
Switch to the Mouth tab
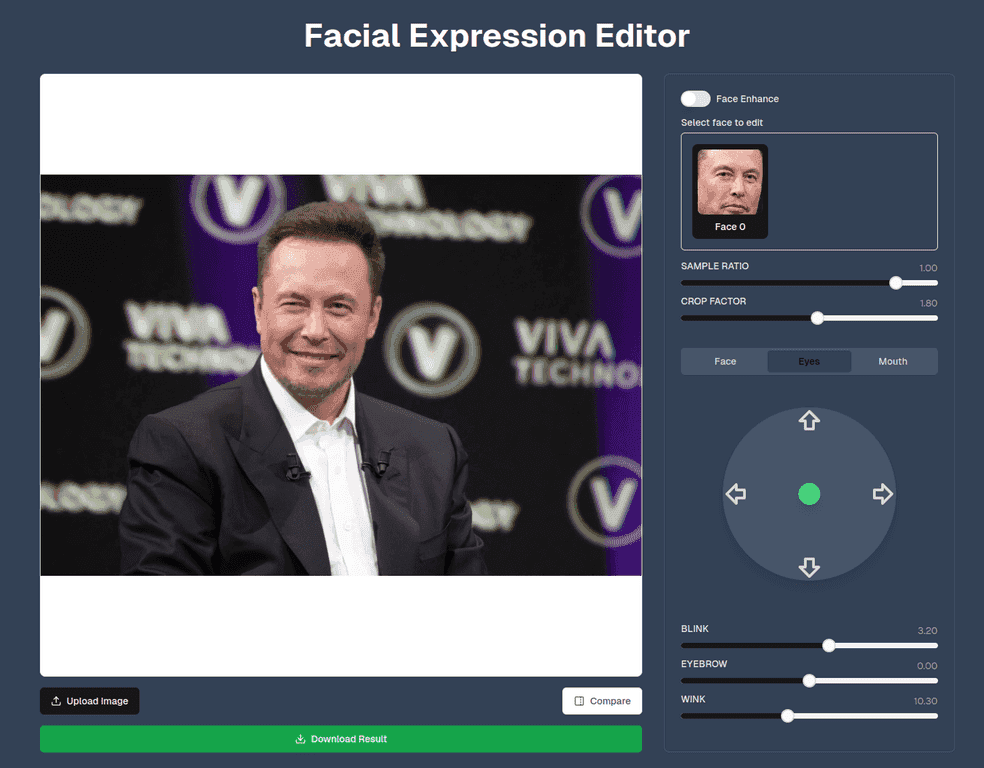point(892,361)
